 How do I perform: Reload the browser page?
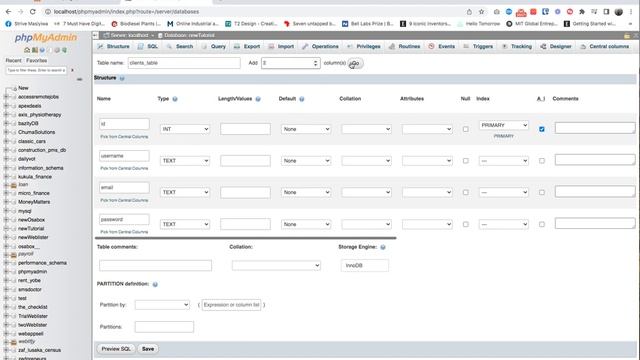point(33,12)
